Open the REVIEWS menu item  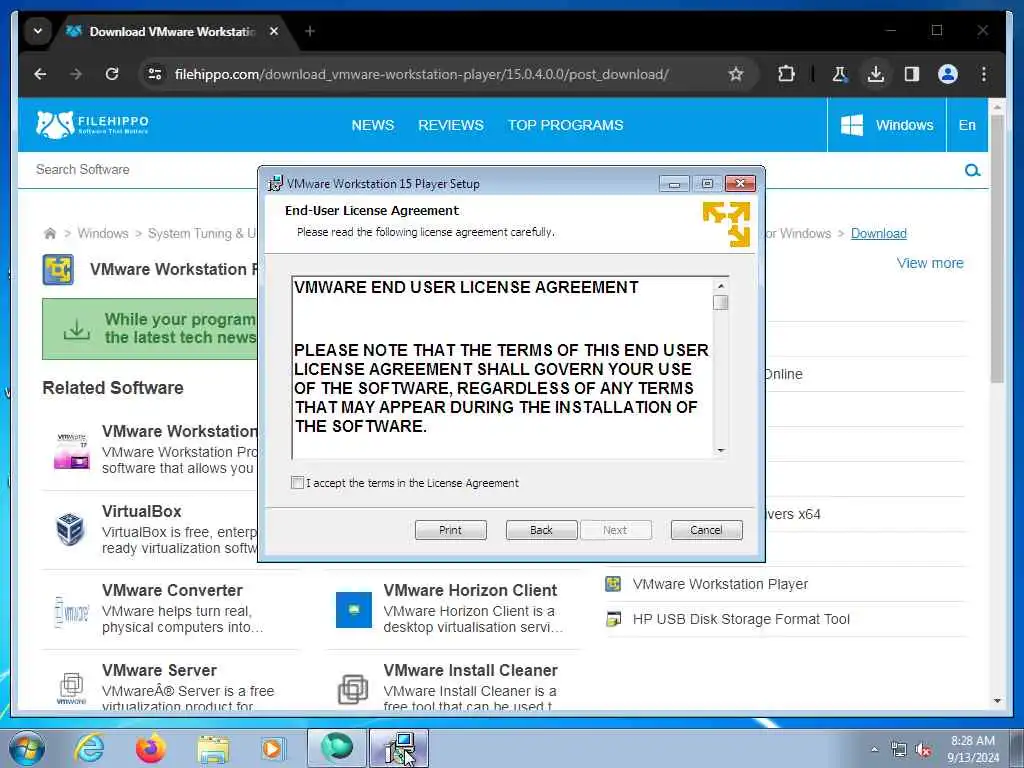(x=451, y=125)
